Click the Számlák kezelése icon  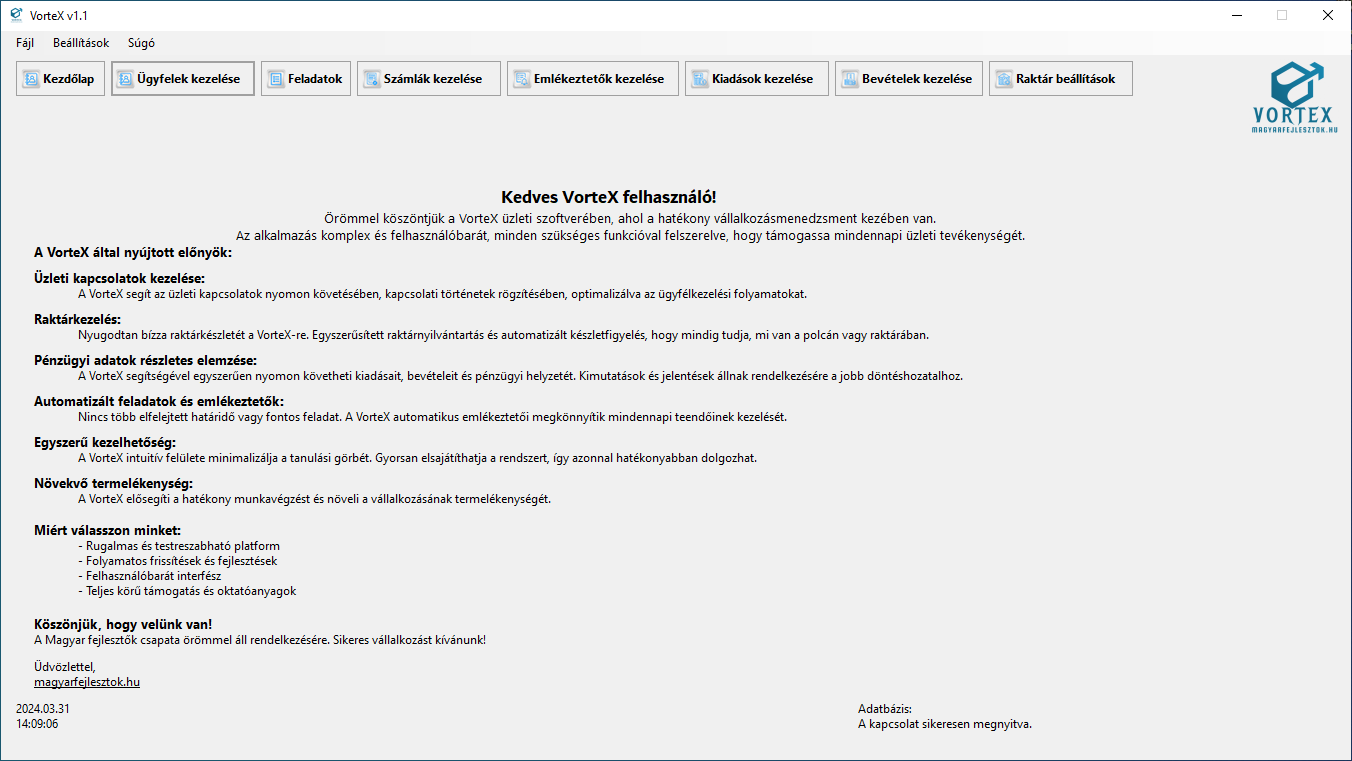point(372,79)
